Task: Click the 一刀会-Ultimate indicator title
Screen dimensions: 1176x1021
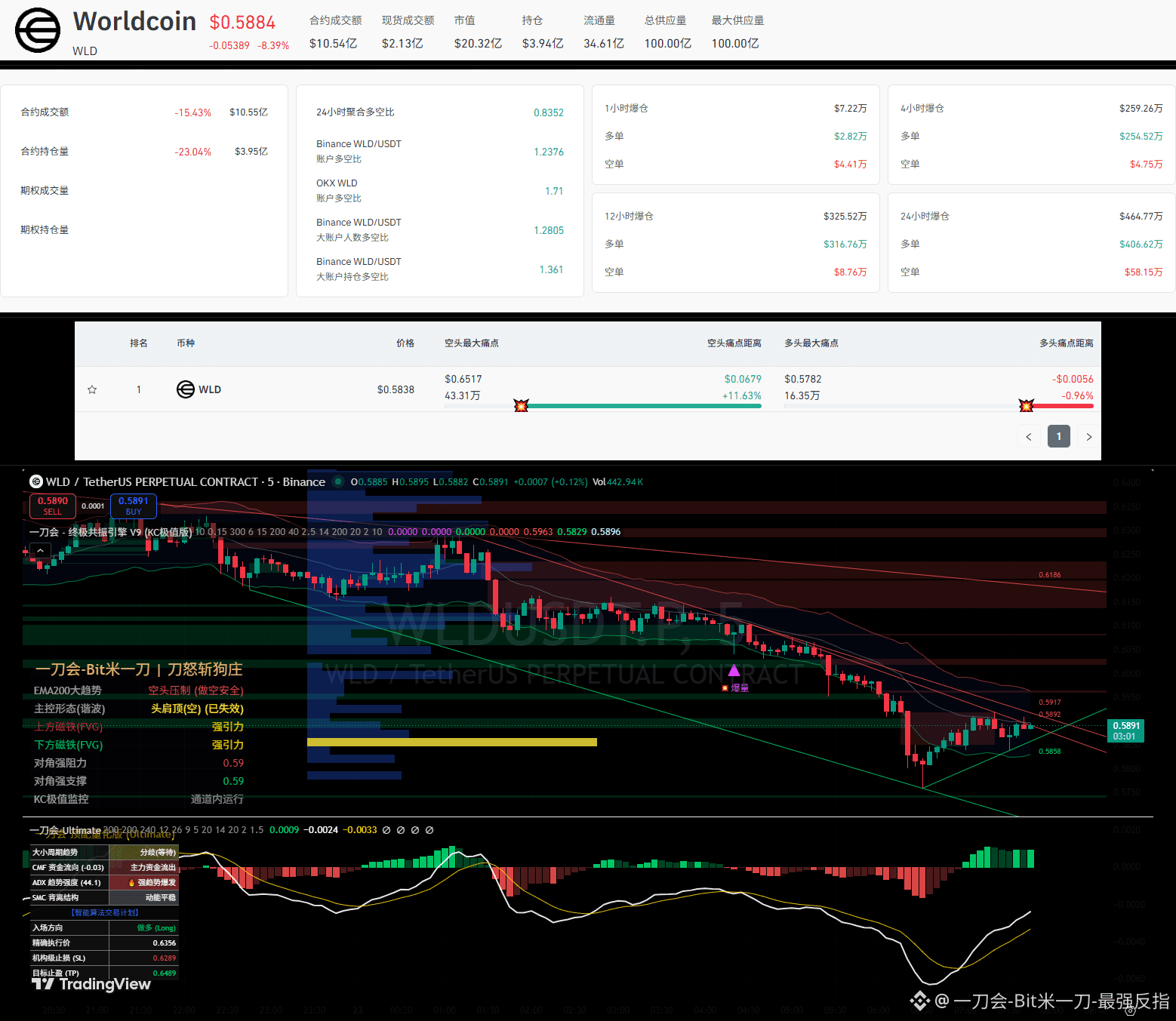Action: pyautogui.click(x=65, y=830)
